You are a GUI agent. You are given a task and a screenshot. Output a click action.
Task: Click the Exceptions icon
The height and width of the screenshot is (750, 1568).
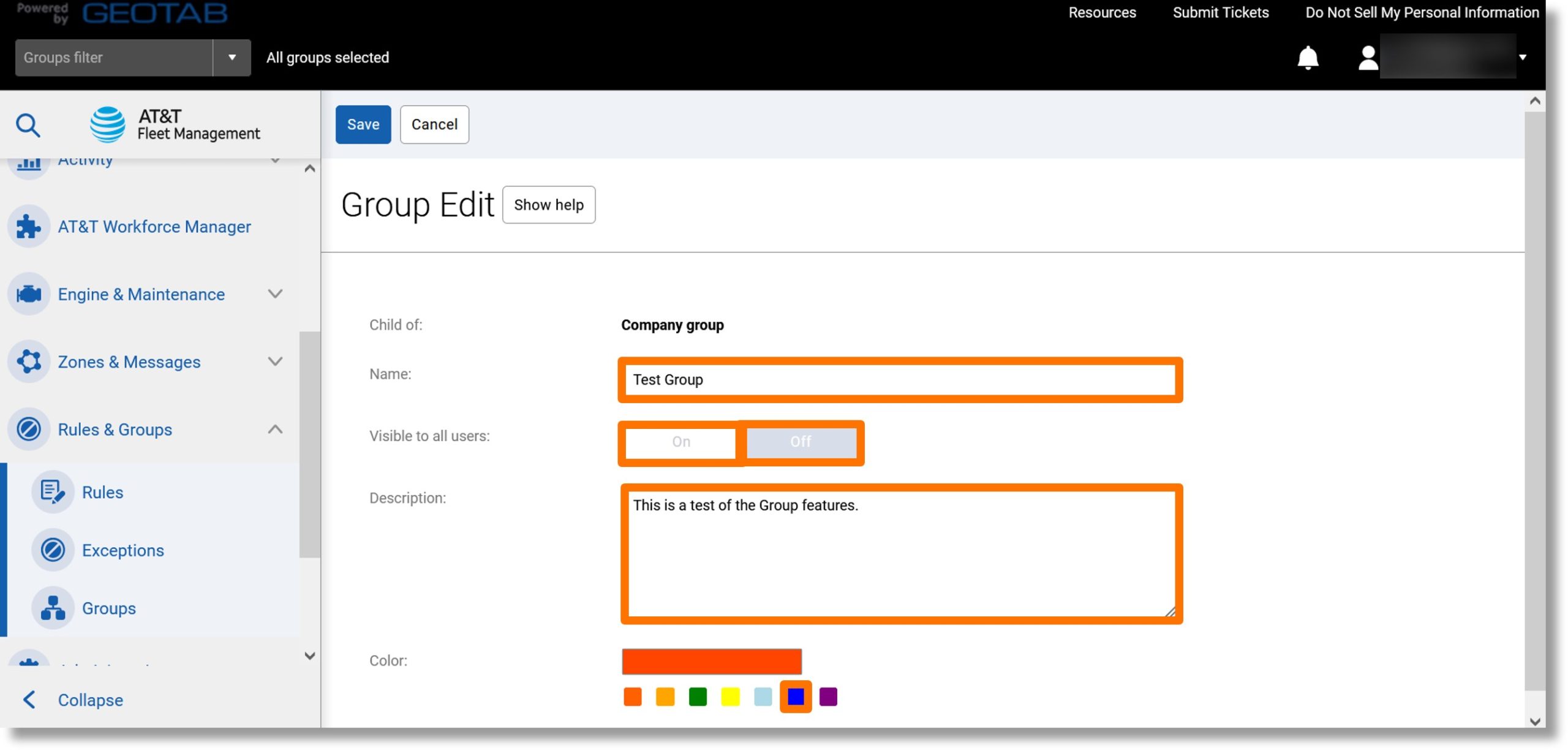pos(53,550)
